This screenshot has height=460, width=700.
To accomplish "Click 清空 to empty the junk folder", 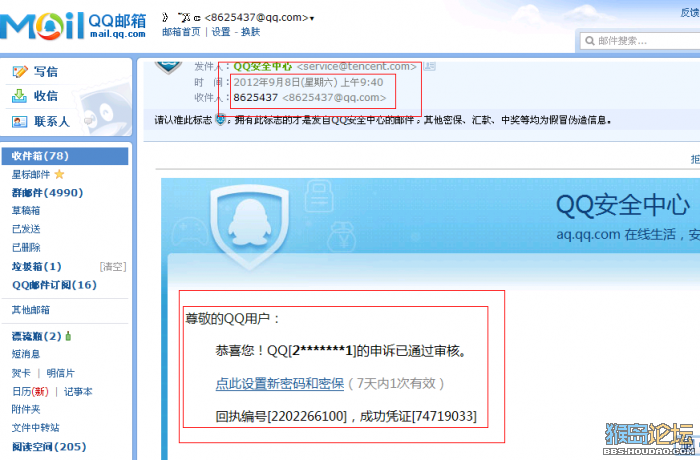I will coord(113,267).
